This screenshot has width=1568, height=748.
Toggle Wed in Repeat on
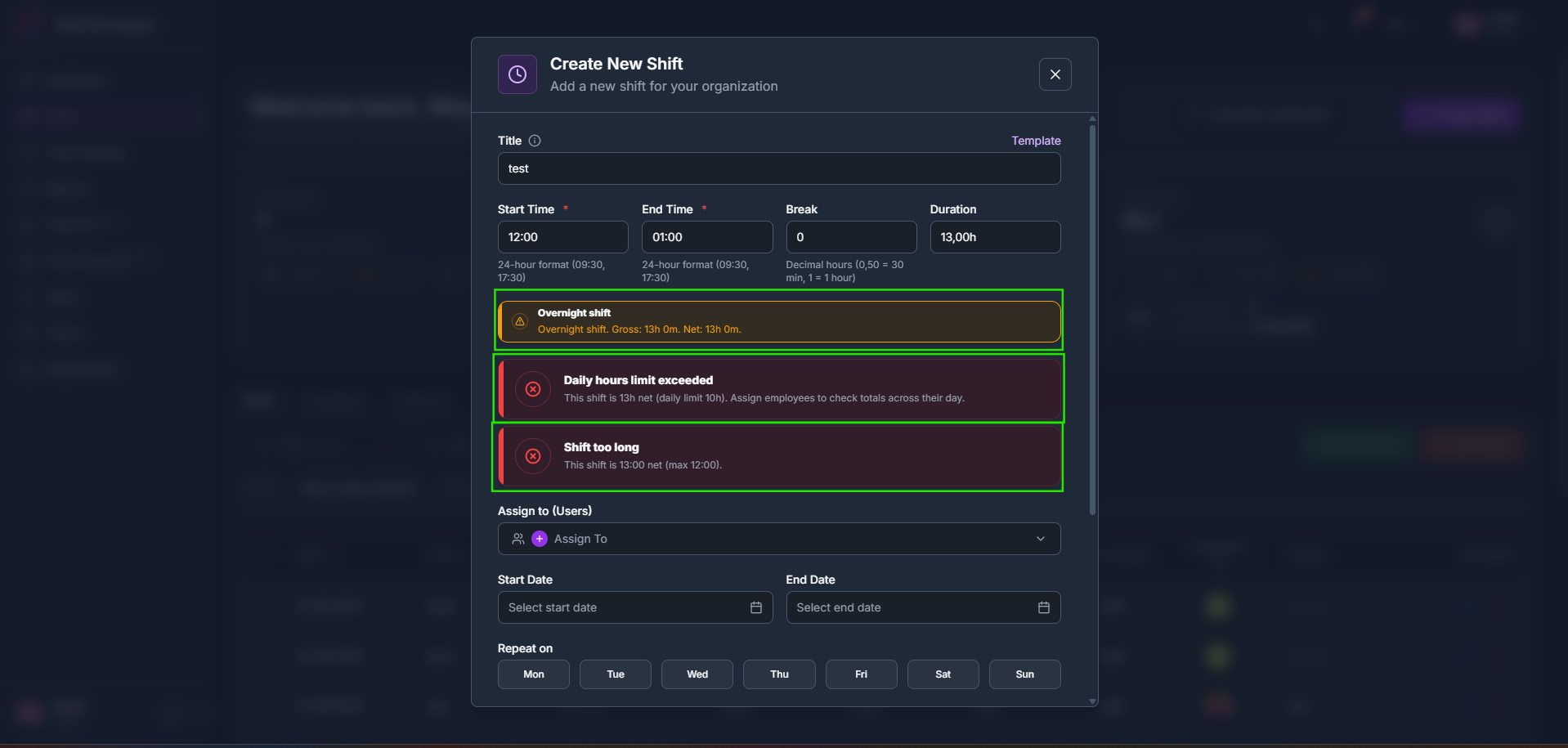tap(697, 674)
